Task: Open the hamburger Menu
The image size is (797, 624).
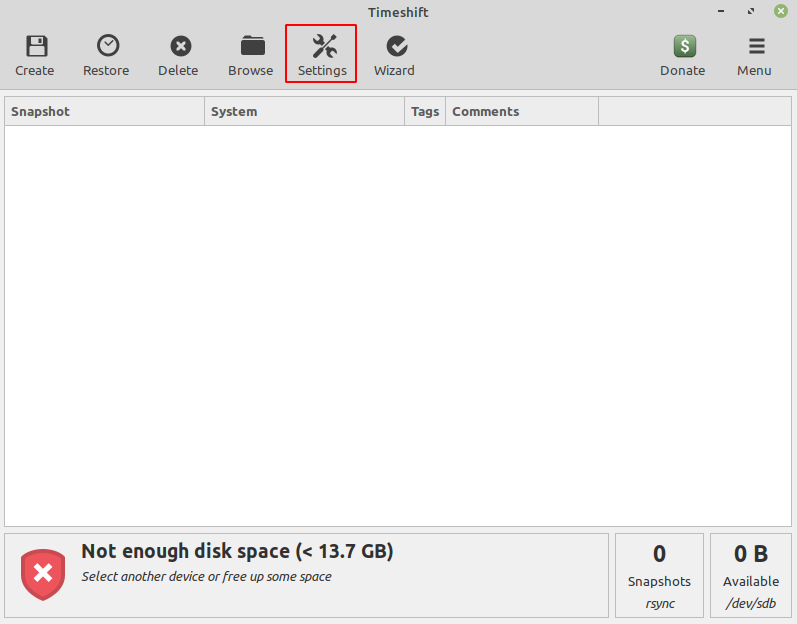Action: 755,47
